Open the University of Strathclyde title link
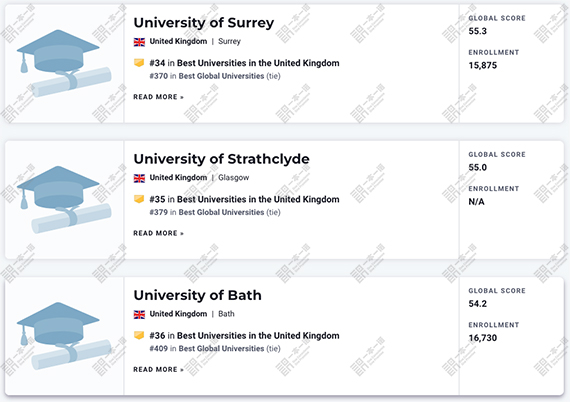570x402 pixels. pyautogui.click(x=221, y=159)
